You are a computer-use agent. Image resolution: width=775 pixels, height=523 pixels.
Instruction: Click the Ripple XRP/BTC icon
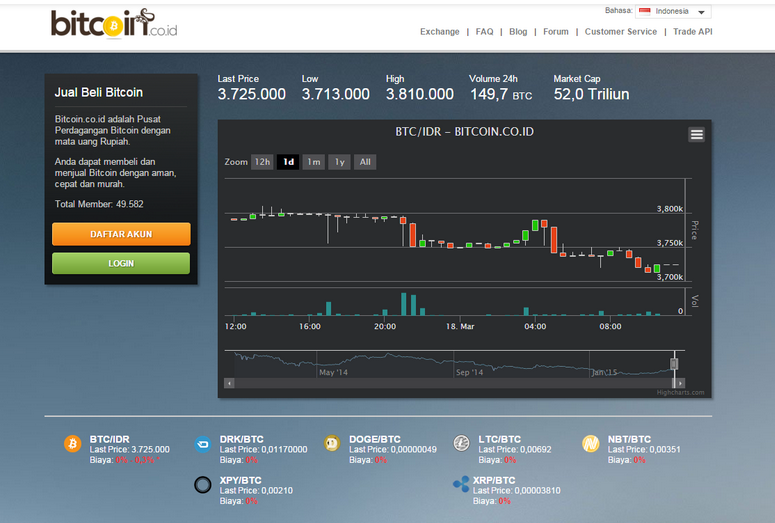pos(461,484)
